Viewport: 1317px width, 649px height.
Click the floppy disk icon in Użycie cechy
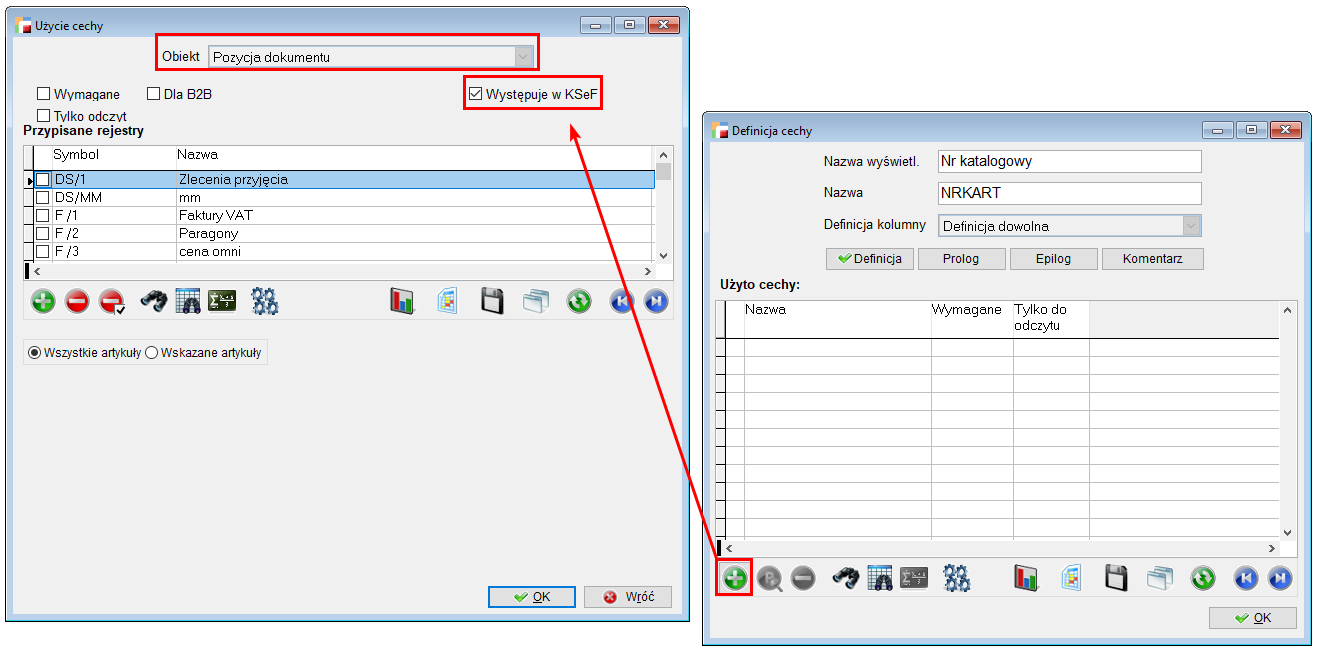pos(491,301)
